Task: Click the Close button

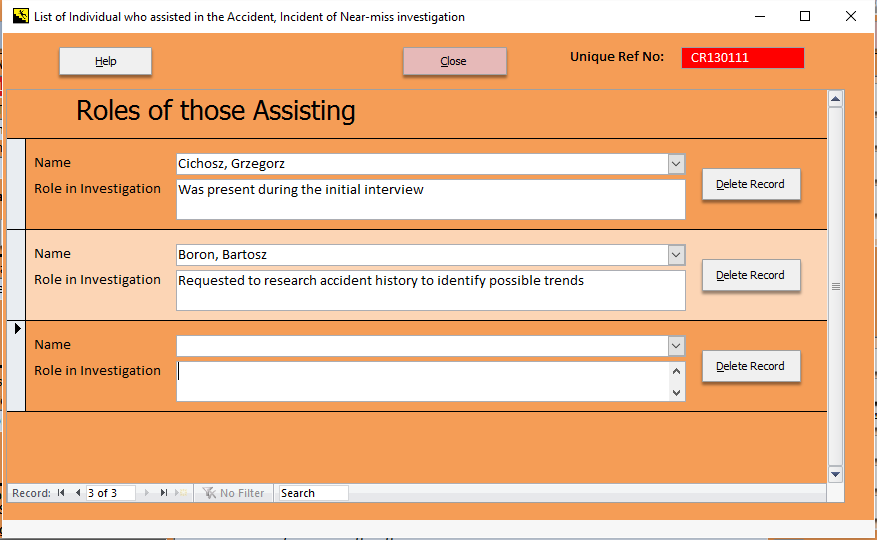Action: tap(454, 61)
